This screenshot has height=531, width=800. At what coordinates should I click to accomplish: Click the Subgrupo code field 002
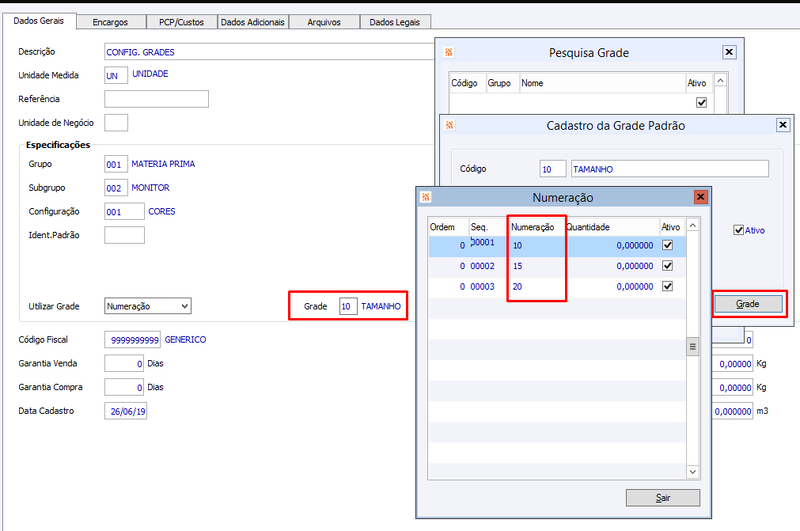pos(116,188)
